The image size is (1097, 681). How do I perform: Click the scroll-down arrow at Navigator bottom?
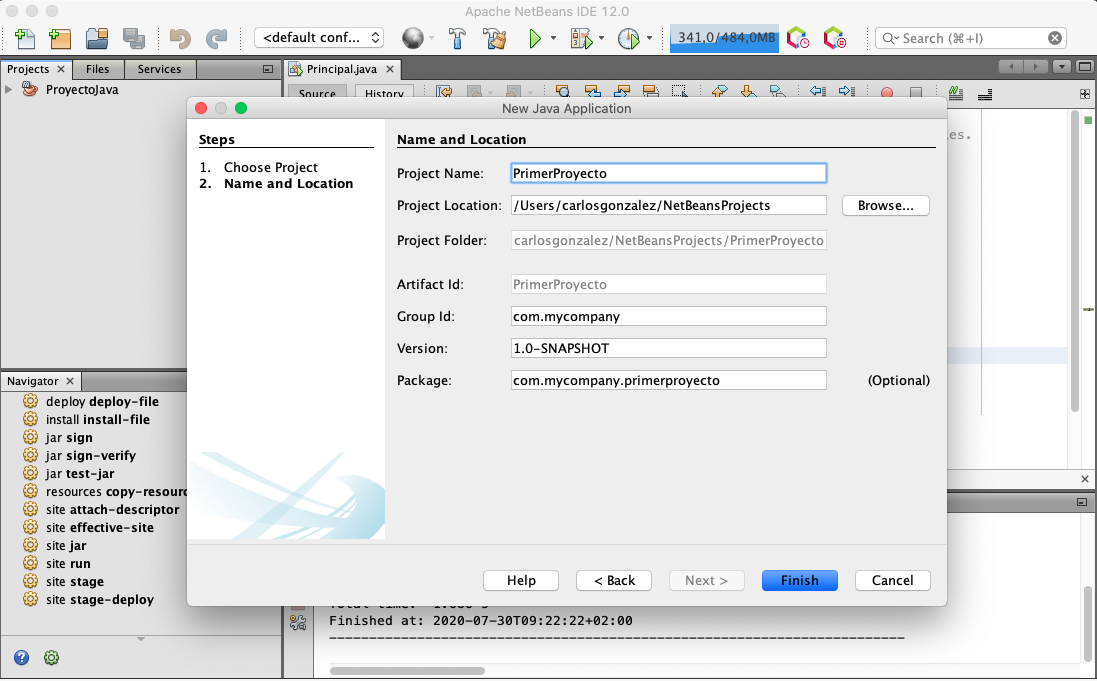click(x=141, y=639)
